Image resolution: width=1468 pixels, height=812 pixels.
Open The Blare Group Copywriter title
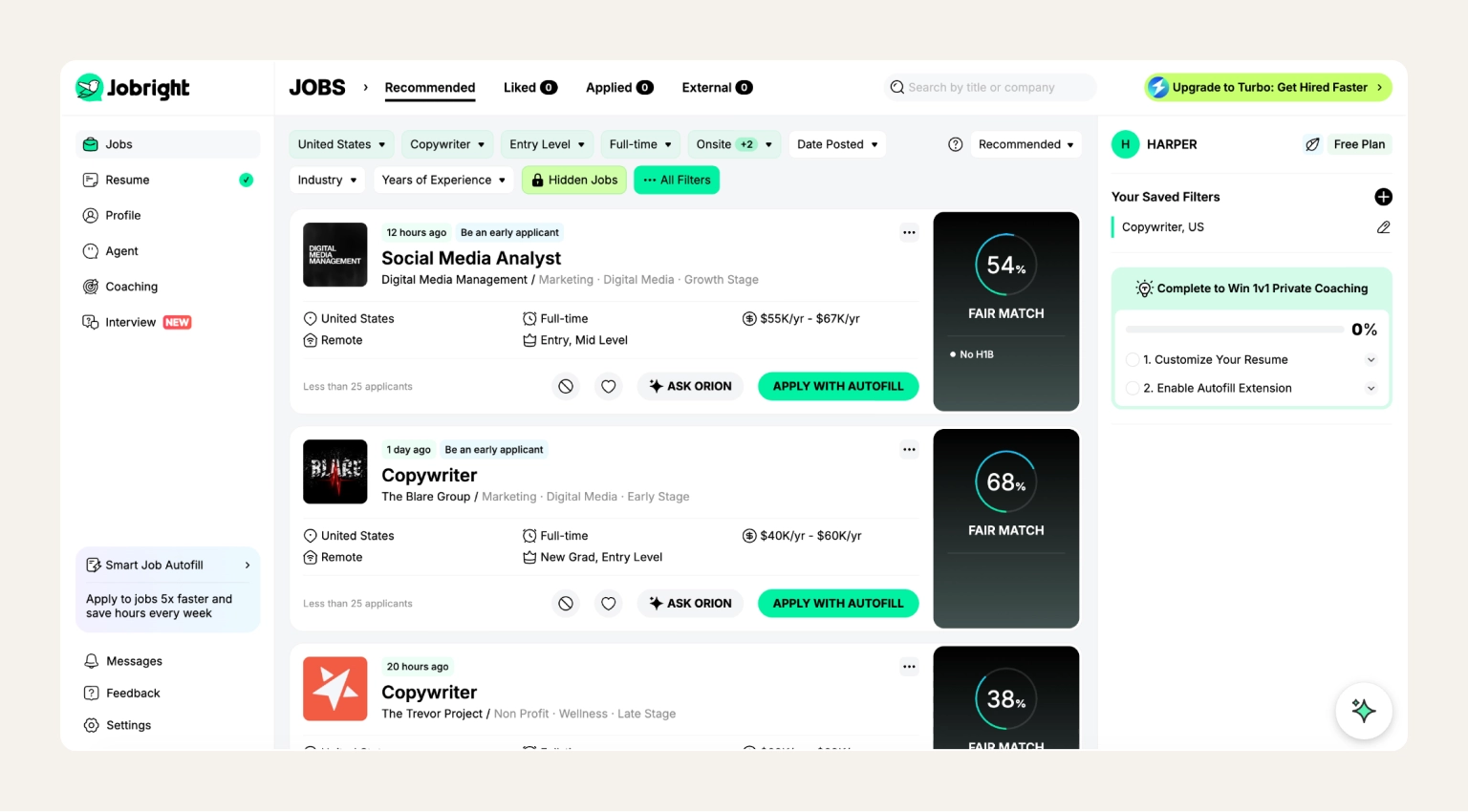(x=429, y=475)
